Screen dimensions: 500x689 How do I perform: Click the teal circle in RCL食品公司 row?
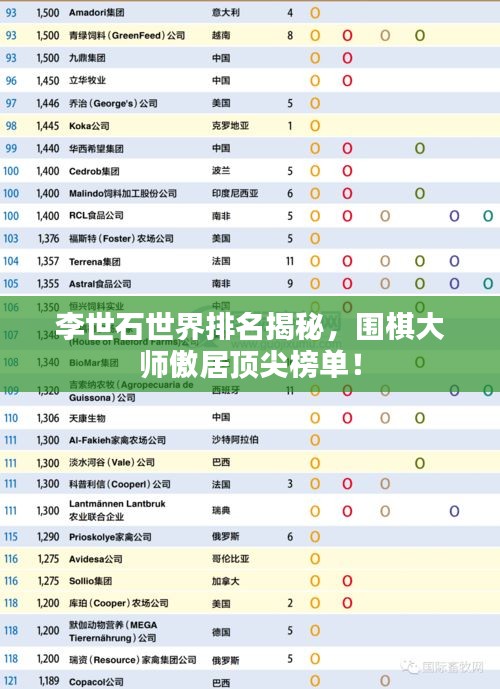click(488, 216)
